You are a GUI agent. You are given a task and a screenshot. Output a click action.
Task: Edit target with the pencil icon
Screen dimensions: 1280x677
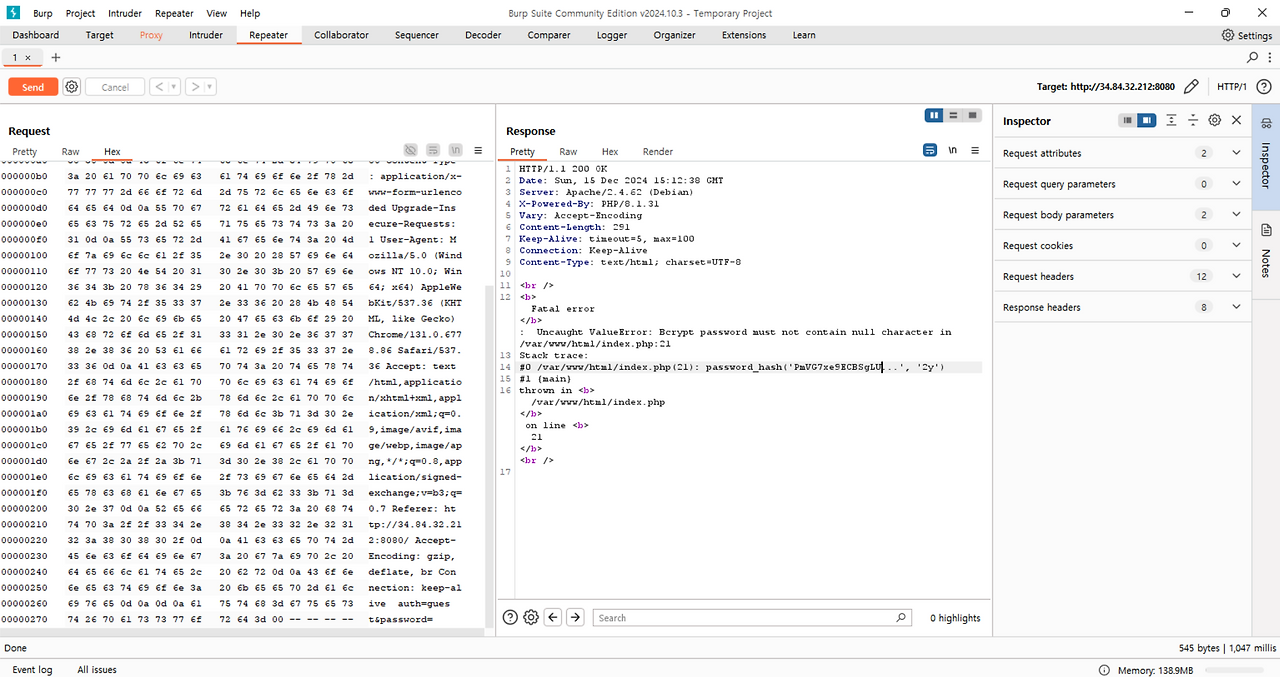tap(1191, 87)
